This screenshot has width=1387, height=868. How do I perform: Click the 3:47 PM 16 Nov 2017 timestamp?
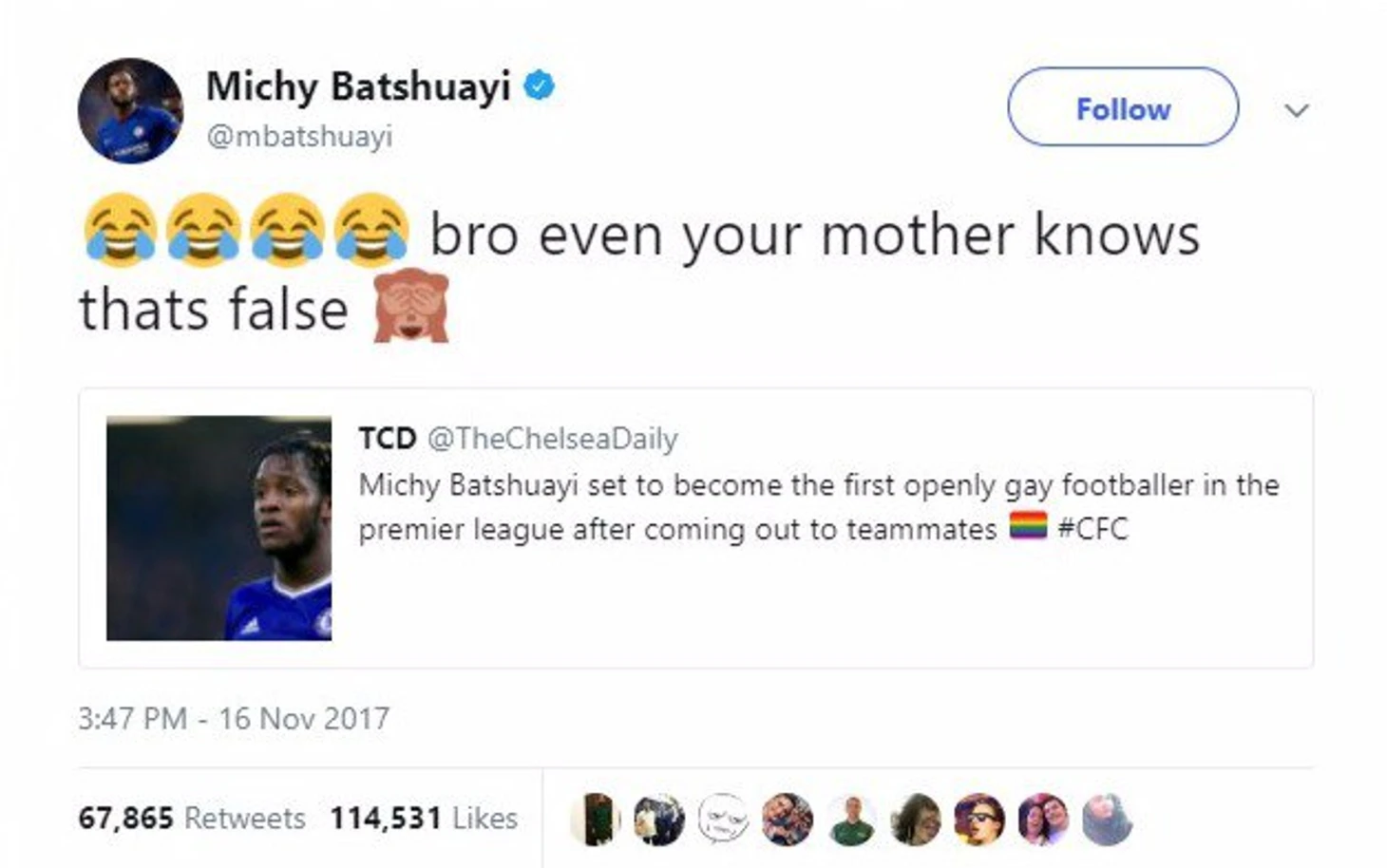tap(234, 719)
